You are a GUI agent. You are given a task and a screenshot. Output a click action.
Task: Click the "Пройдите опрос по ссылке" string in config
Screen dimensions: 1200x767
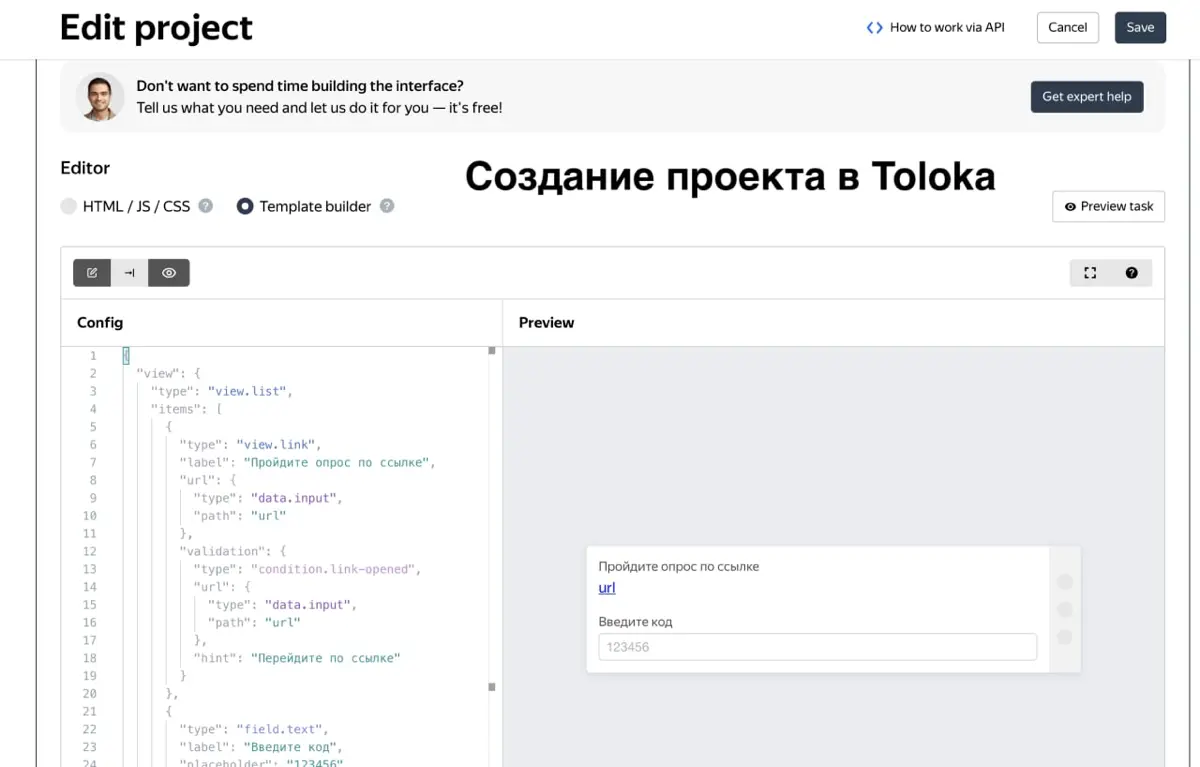pyautogui.click(x=336, y=462)
